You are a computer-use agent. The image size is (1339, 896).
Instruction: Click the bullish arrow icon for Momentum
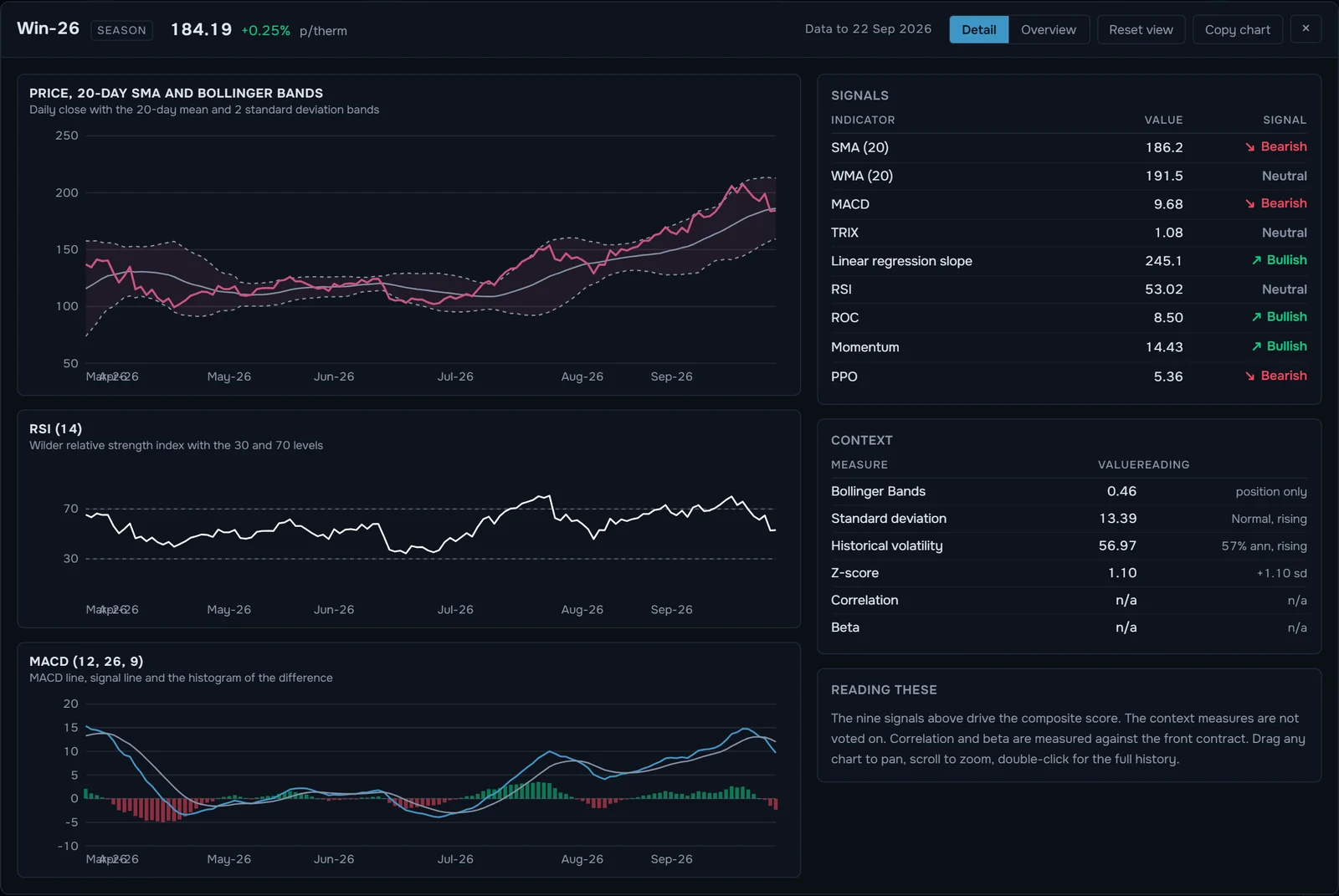click(x=1256, y=346)
